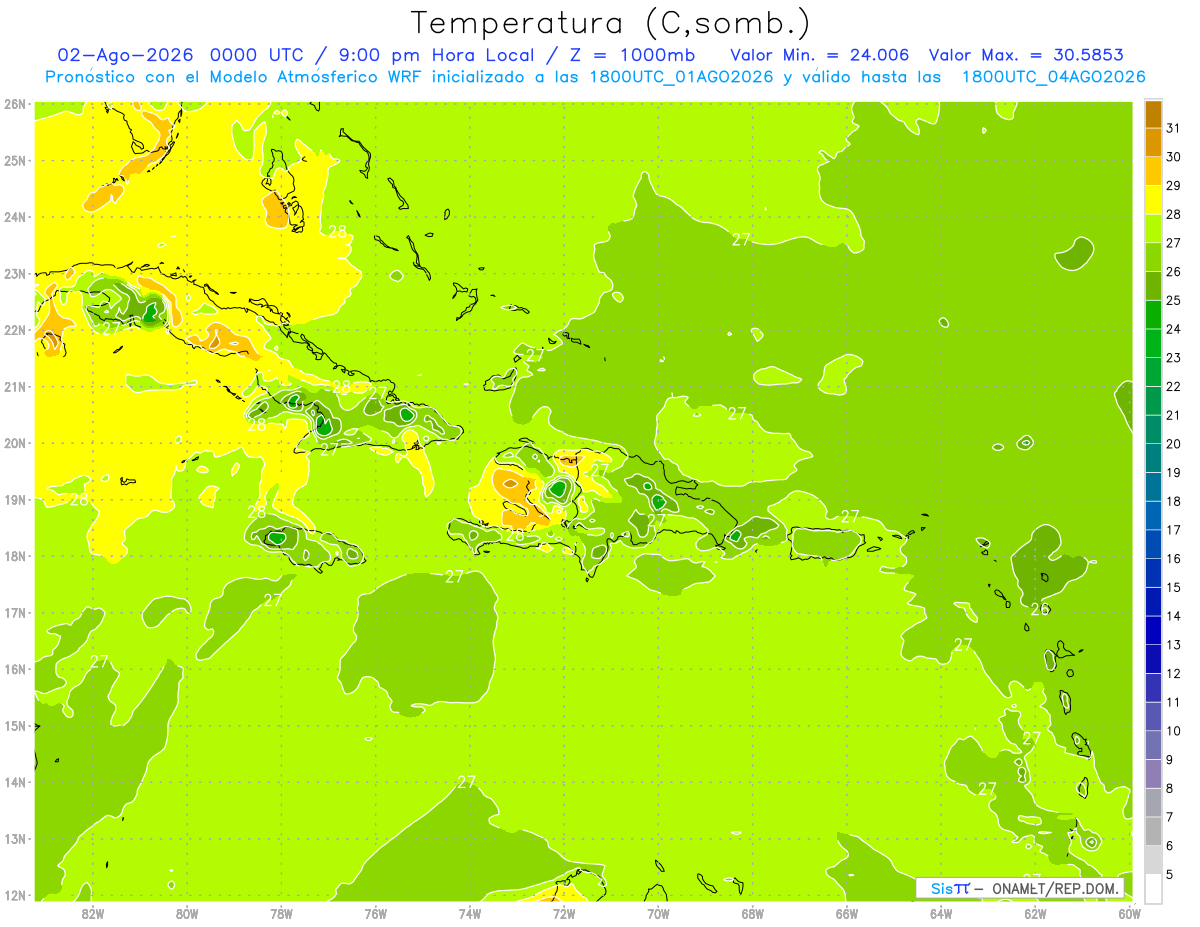Image resolution: width=1200 pixels, height=927 pixels.
Task: Click the '70W' longitude axis label
Action: [658, 913]
